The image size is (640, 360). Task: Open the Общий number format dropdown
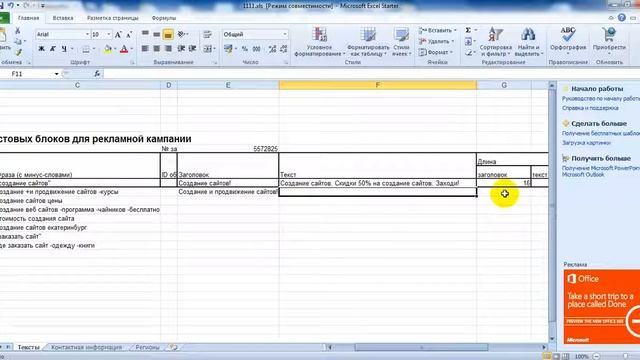(284, 34)
